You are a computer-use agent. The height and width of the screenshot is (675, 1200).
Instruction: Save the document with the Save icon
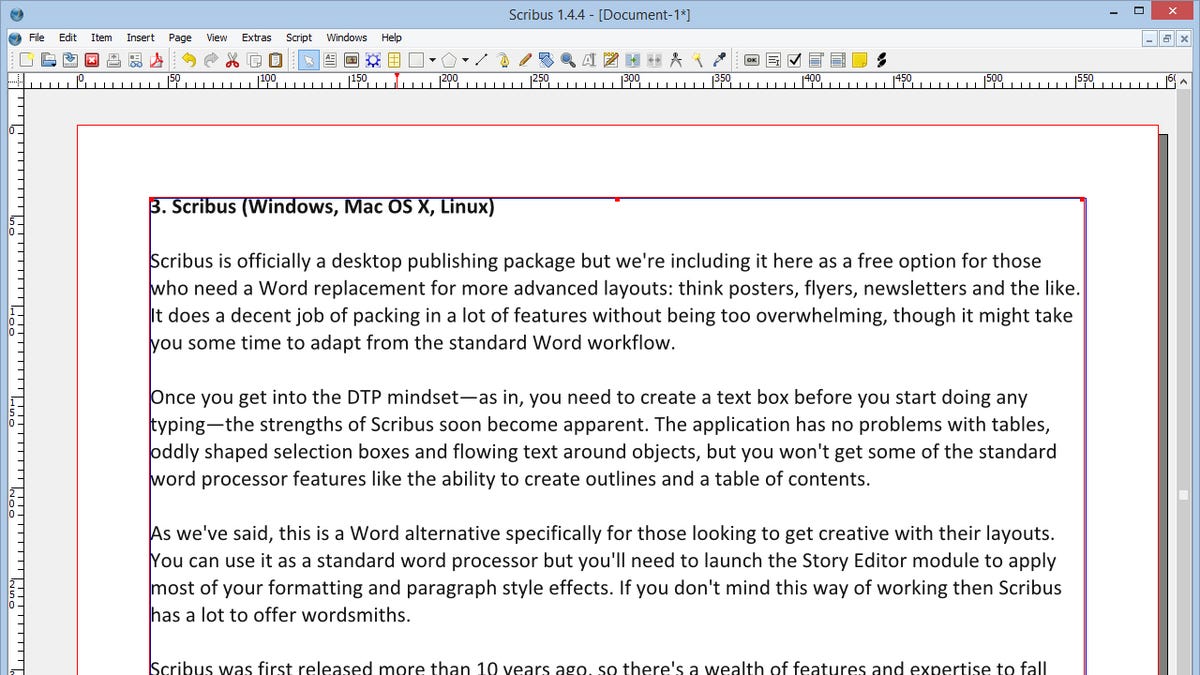point(70,60)
